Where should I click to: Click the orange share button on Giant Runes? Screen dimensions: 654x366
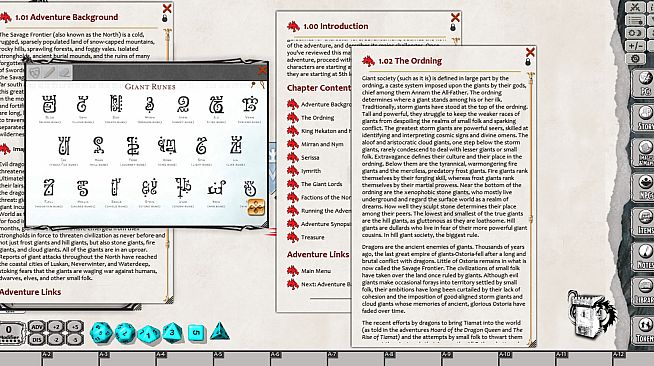(256, 207)
